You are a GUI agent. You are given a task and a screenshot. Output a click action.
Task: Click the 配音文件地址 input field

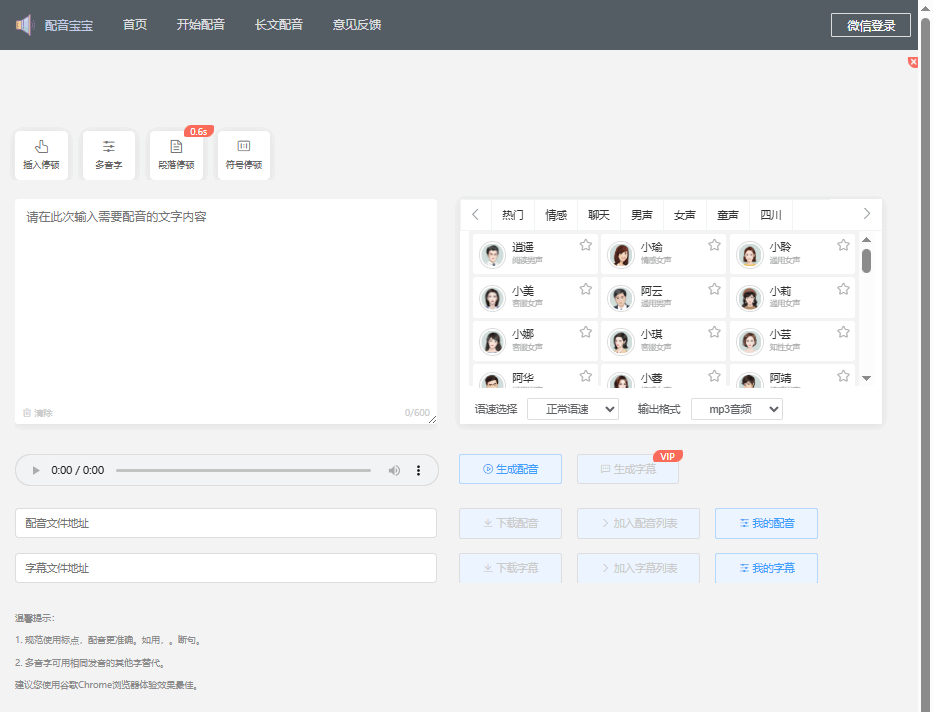(226, 523)
